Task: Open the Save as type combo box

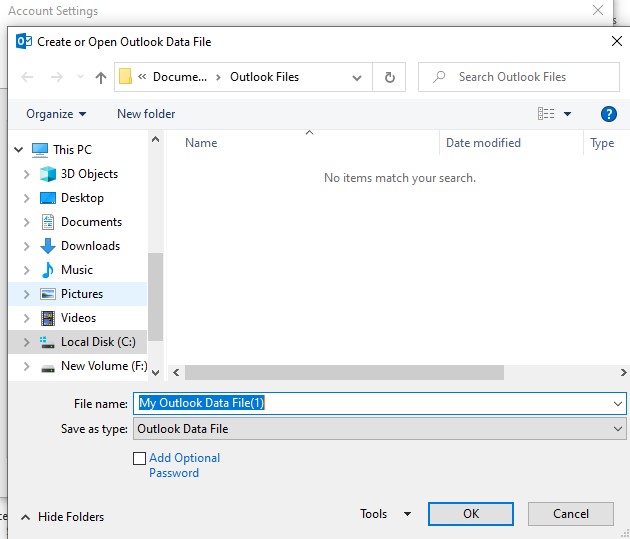Action: coord(380,429)
